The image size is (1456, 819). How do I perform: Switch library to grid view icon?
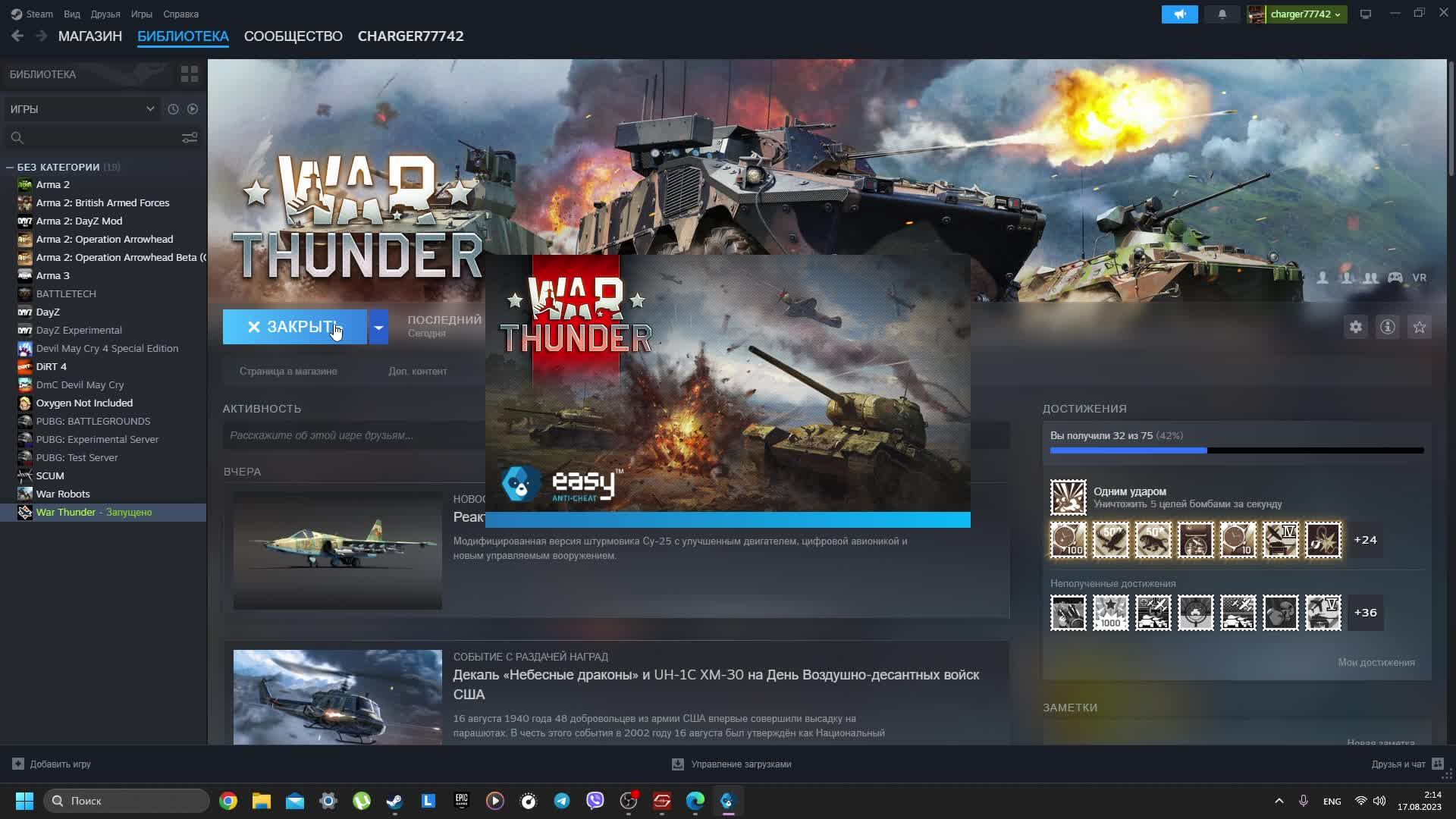pyautogui.click(x=189, y=74)
